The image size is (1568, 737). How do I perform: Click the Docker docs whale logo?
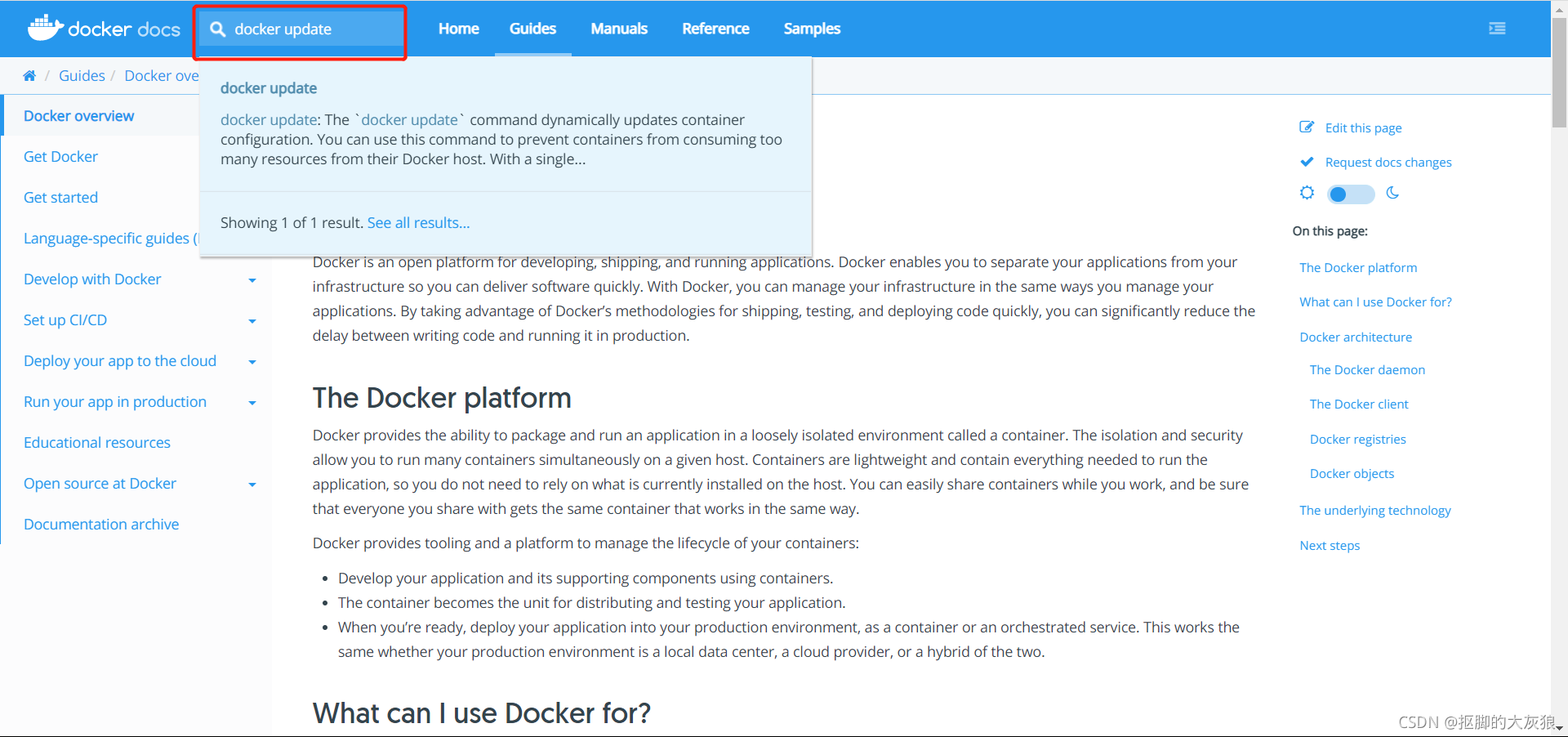(x=46, y=28)
